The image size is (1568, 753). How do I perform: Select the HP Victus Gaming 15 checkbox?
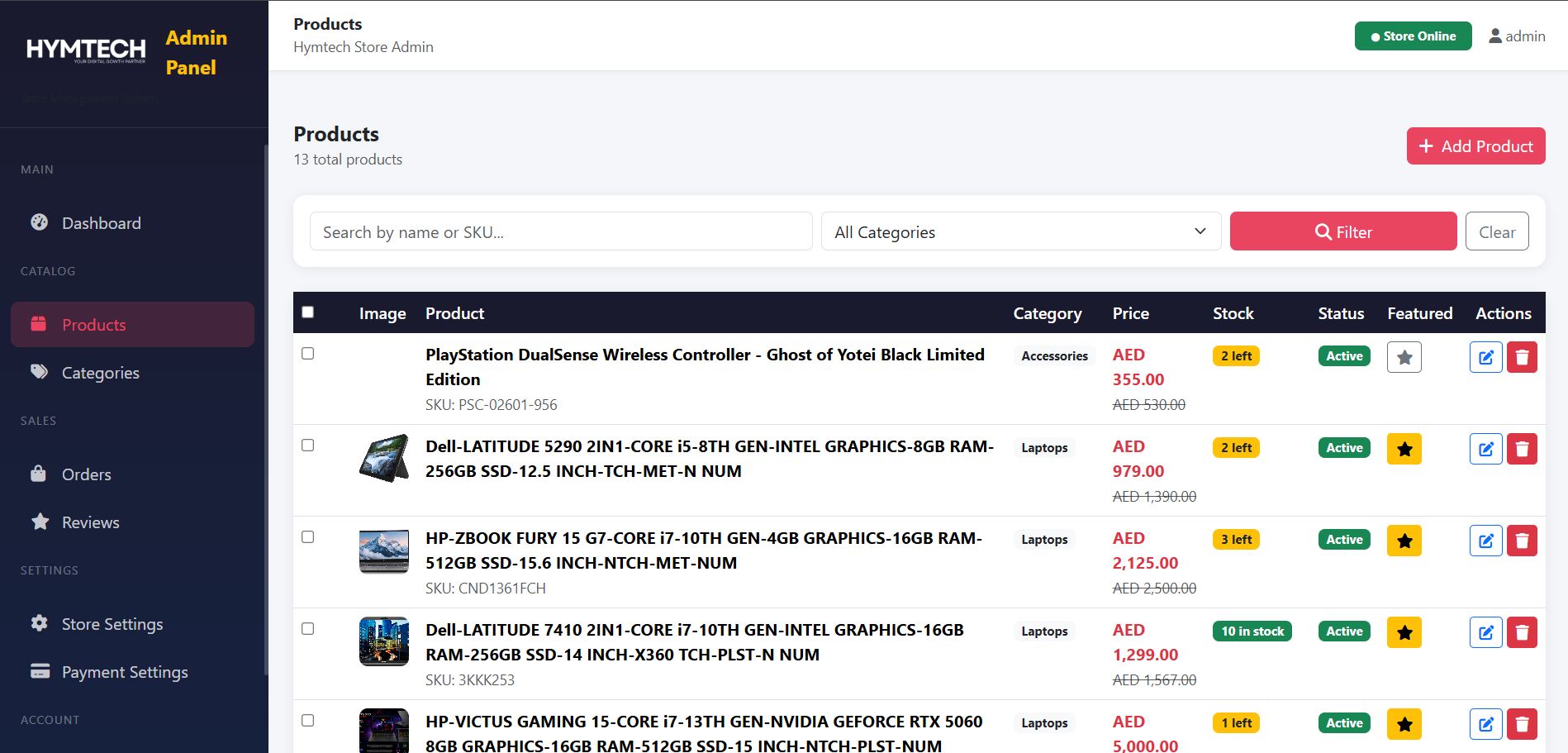(308, 721)
